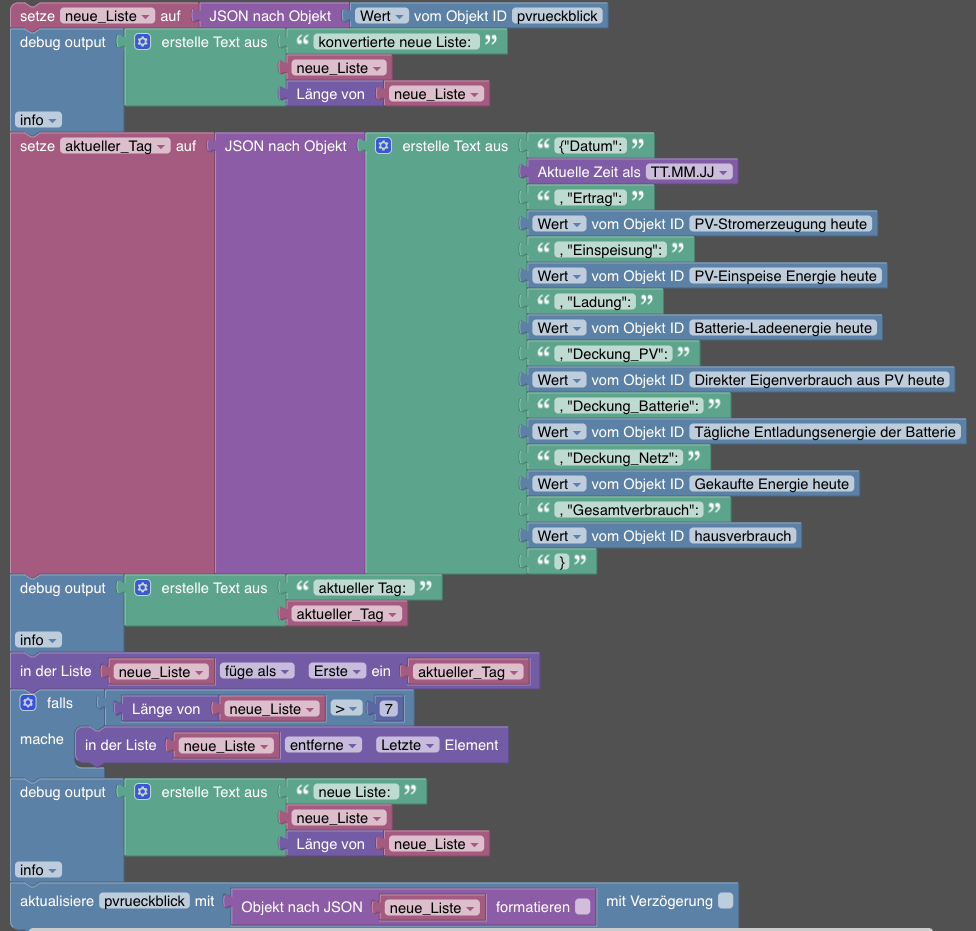Toggle the mit Verzögerung checkbox
This screenshot has height=931, width=976.
pyautogui.click(x=726, y=901)
